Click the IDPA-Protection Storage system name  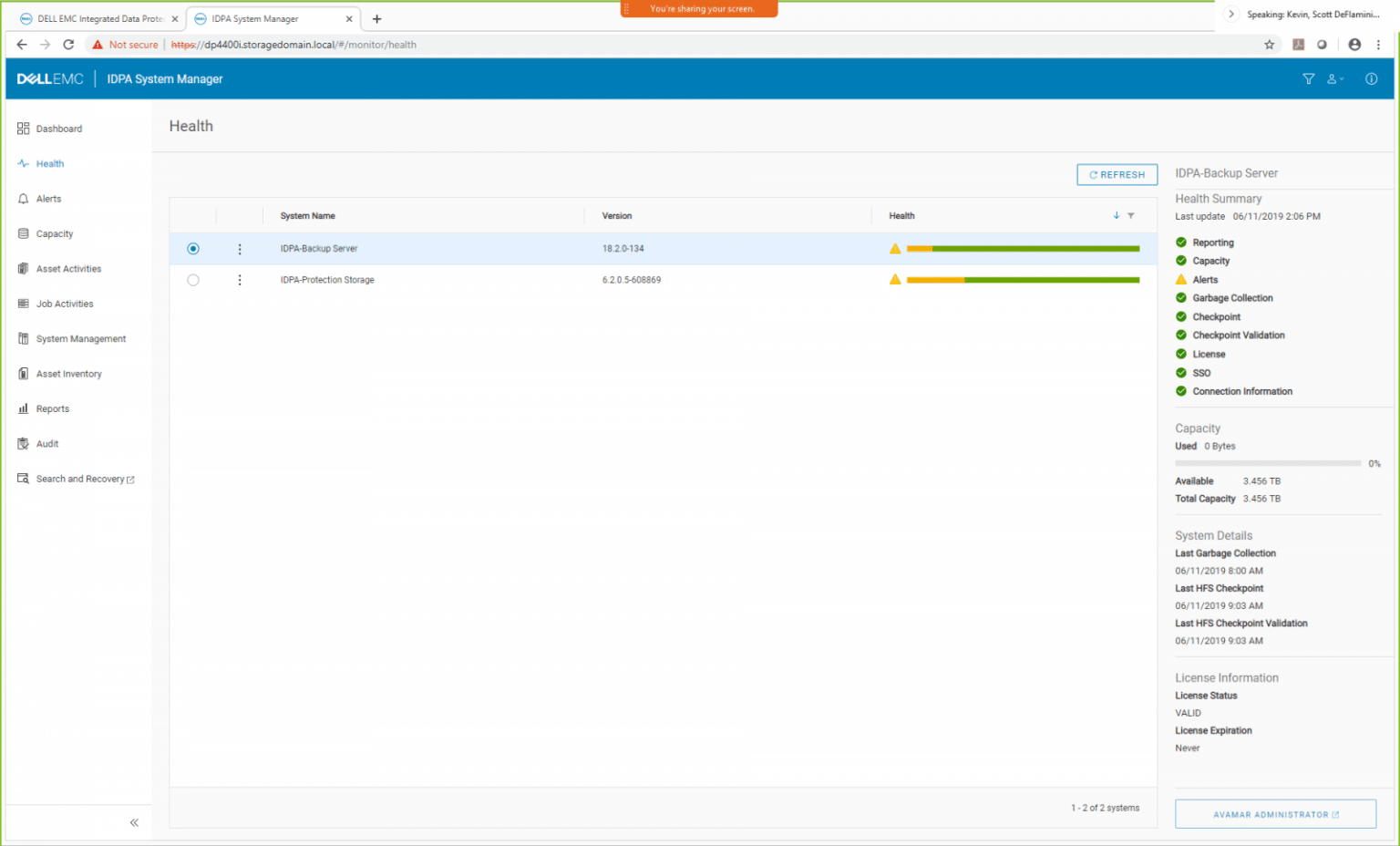coord(327,280)
